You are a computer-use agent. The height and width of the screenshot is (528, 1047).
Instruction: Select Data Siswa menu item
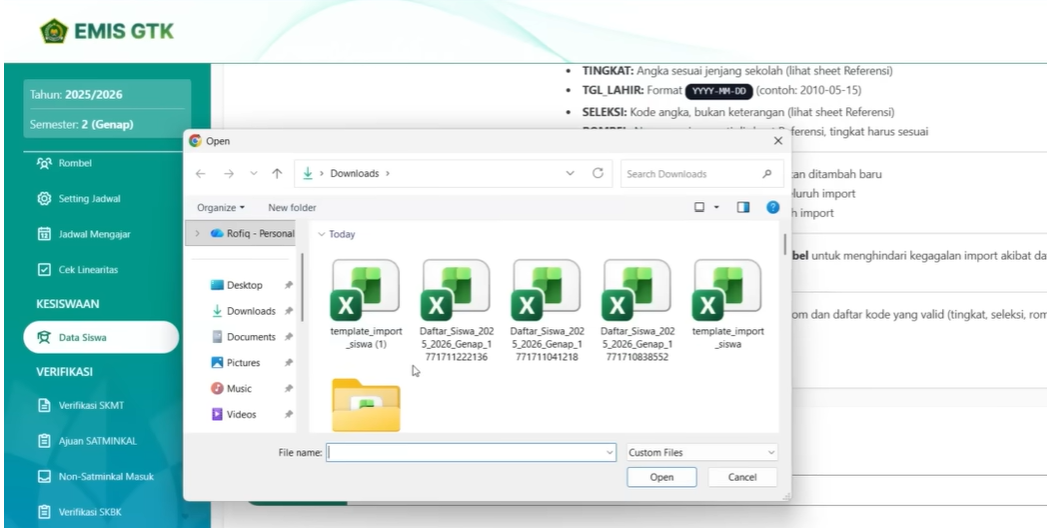tap(101, 337)
